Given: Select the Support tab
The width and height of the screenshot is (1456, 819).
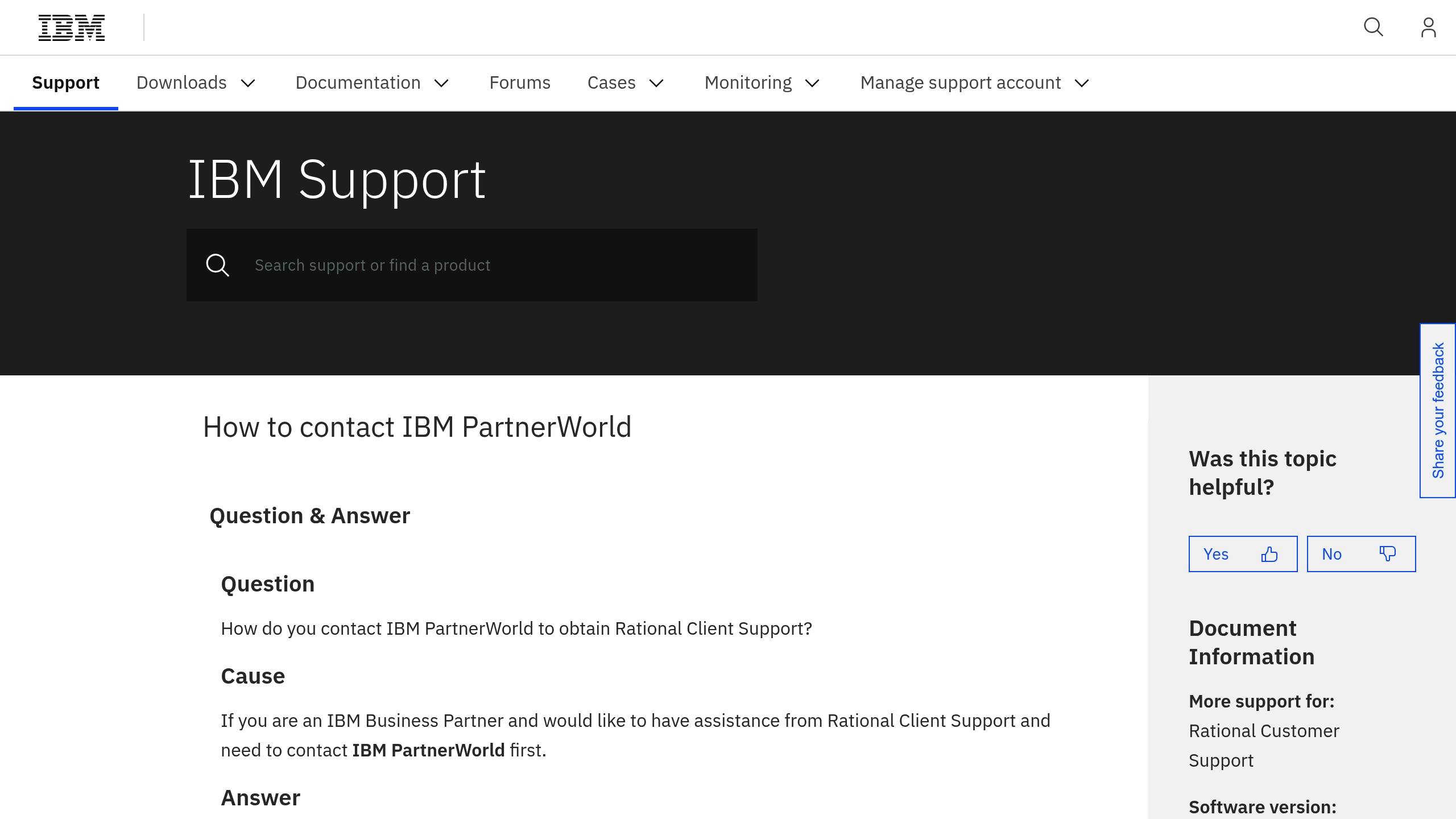Looking at the screenshot, I should click(66, 83).
